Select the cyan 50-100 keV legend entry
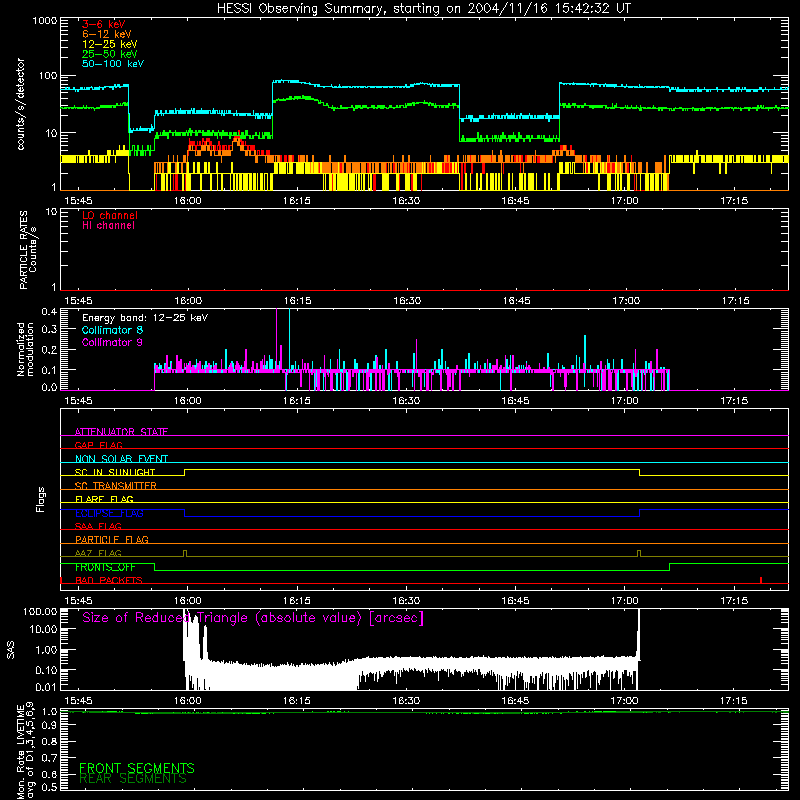Viewport: 800px width, 800px height. [x=113, y=63]
